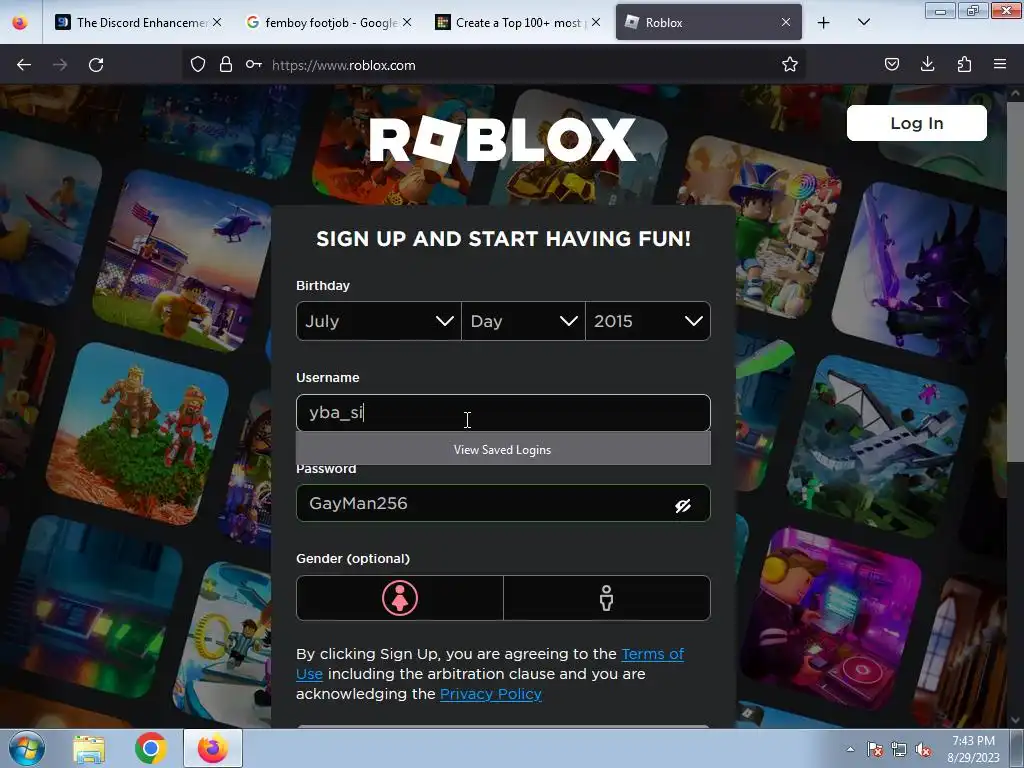Click the Username input field
This screenshot has height=768, width=1024.
click(503, 413)
